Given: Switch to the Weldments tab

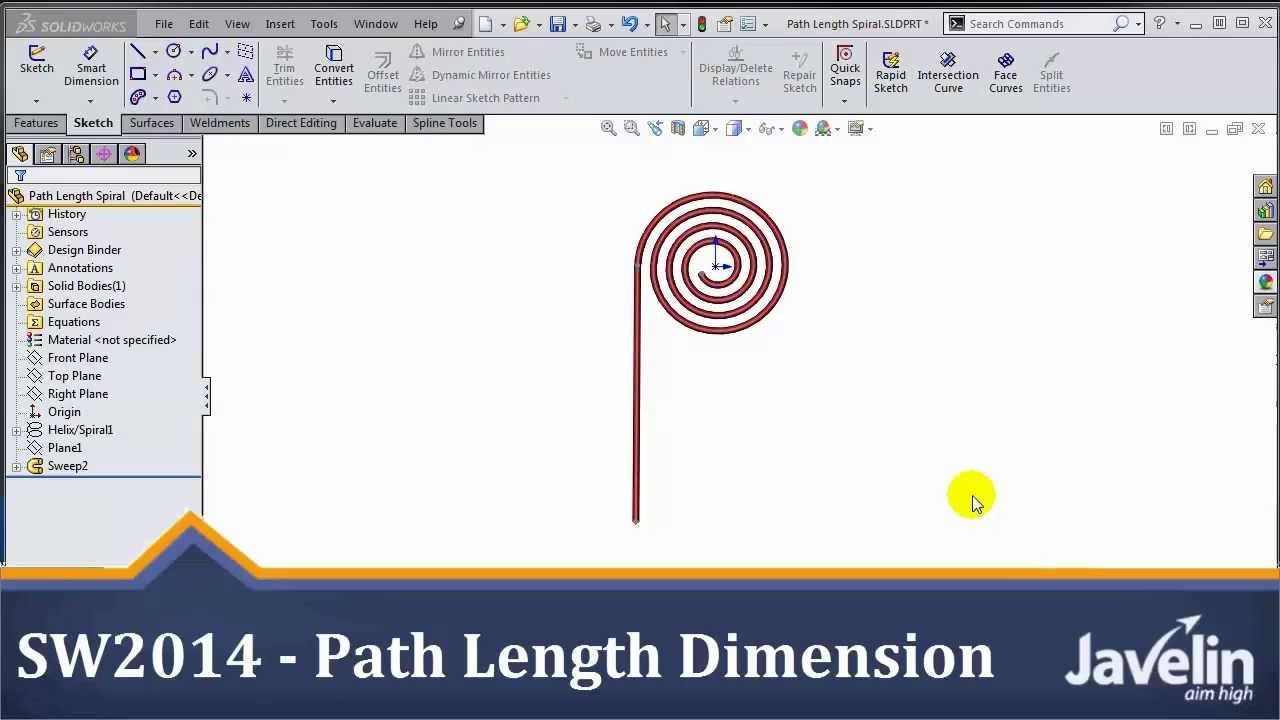Looking at the screenshot, I should 220,123.
